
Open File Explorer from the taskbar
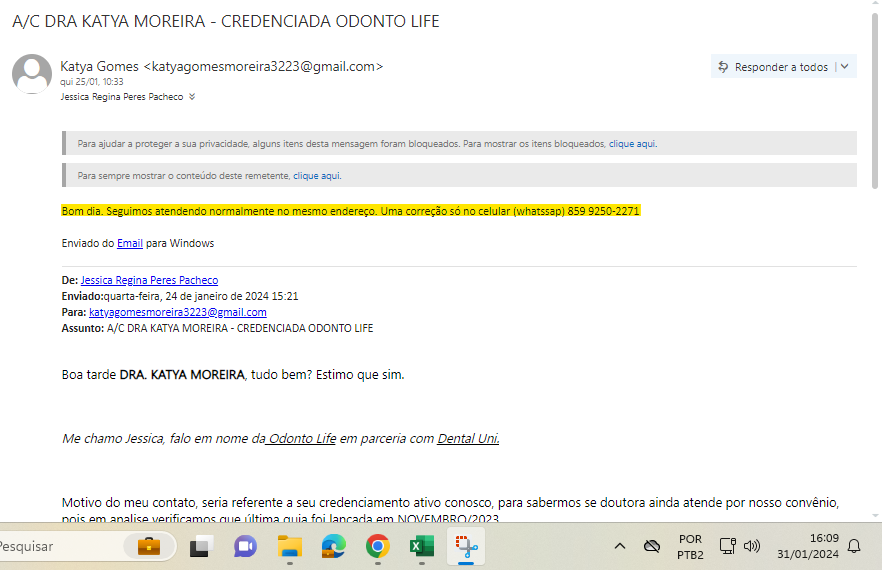pos(290,546)
